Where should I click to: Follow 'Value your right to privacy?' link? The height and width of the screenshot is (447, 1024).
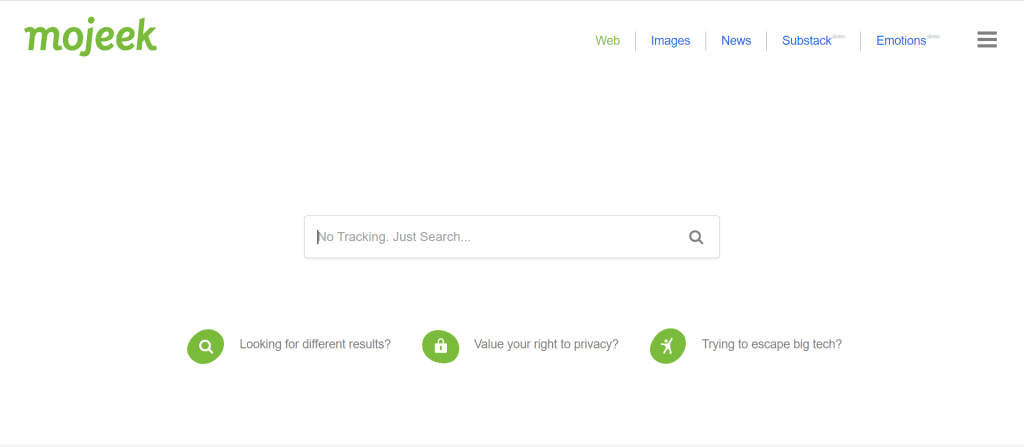[546, 344]
